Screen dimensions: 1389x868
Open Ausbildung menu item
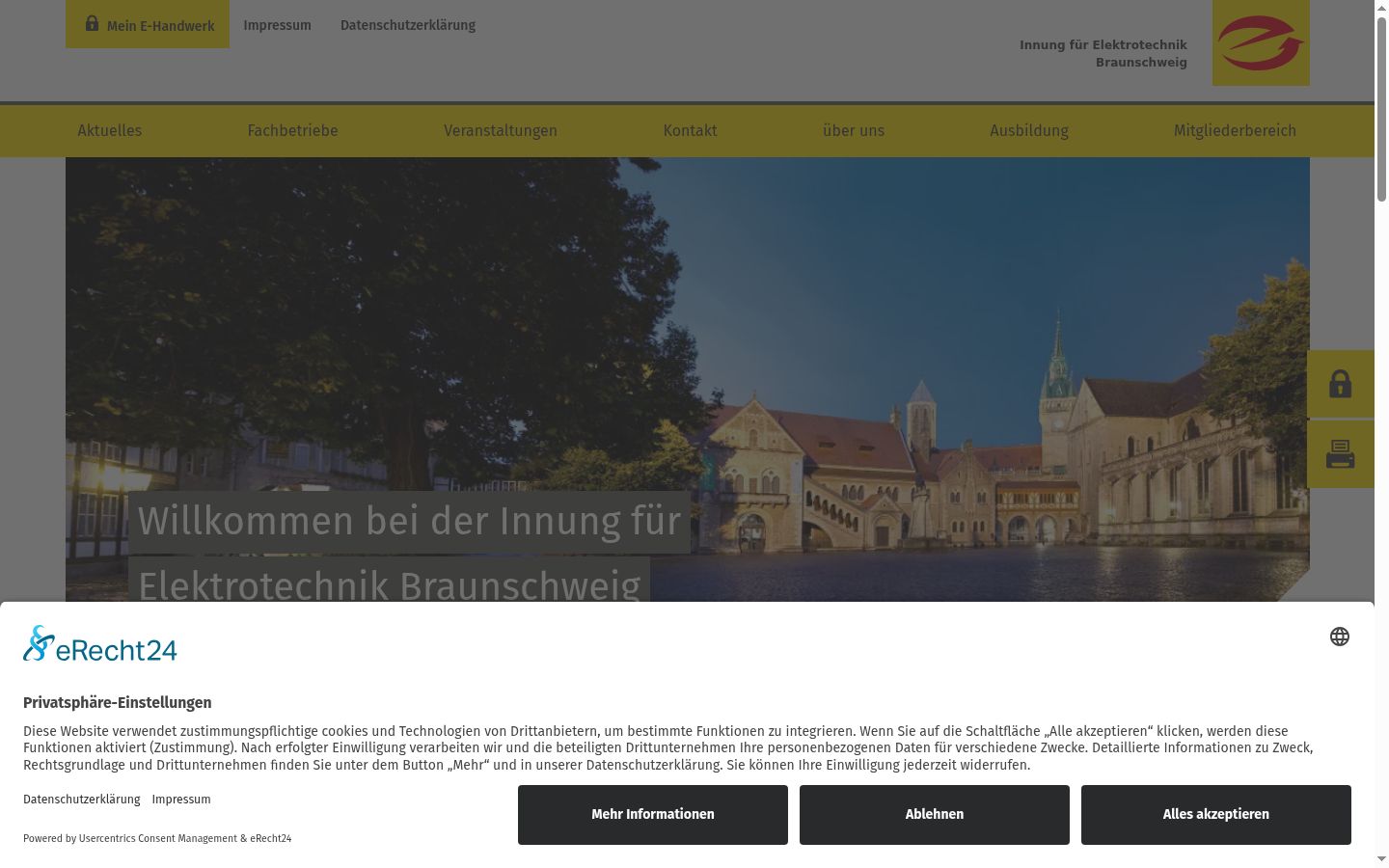point(1029,130)
